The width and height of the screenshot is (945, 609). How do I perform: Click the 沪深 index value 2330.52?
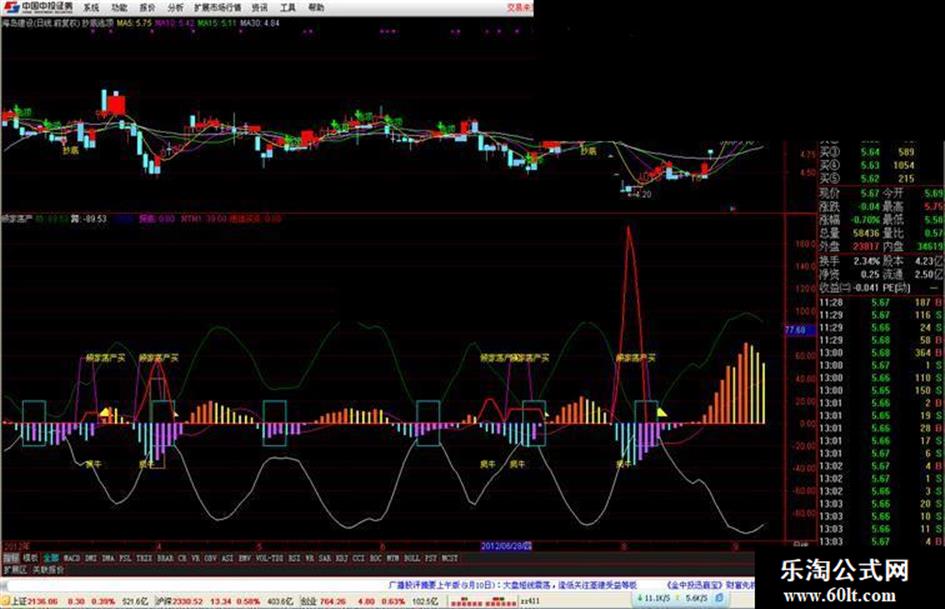coord(185,601)
